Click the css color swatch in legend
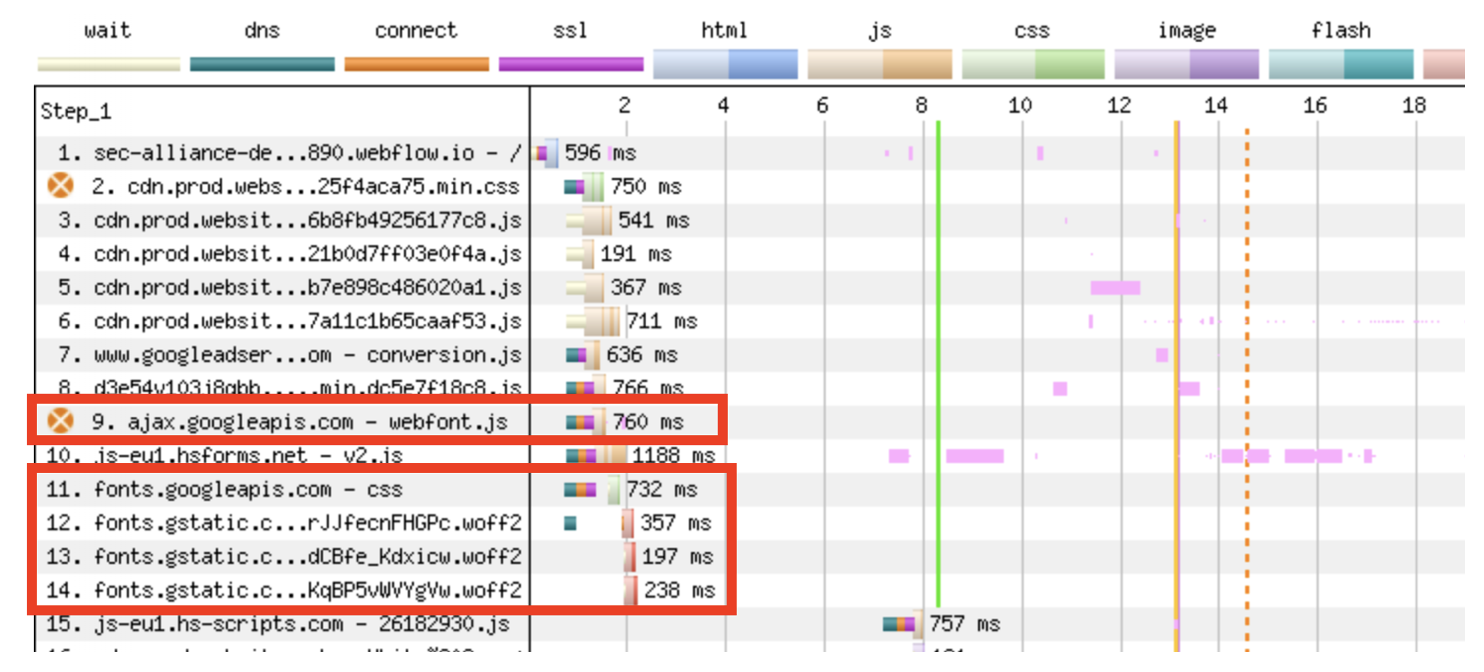The height and width of the screenshot is (672, 1484). pos(1034,64)
